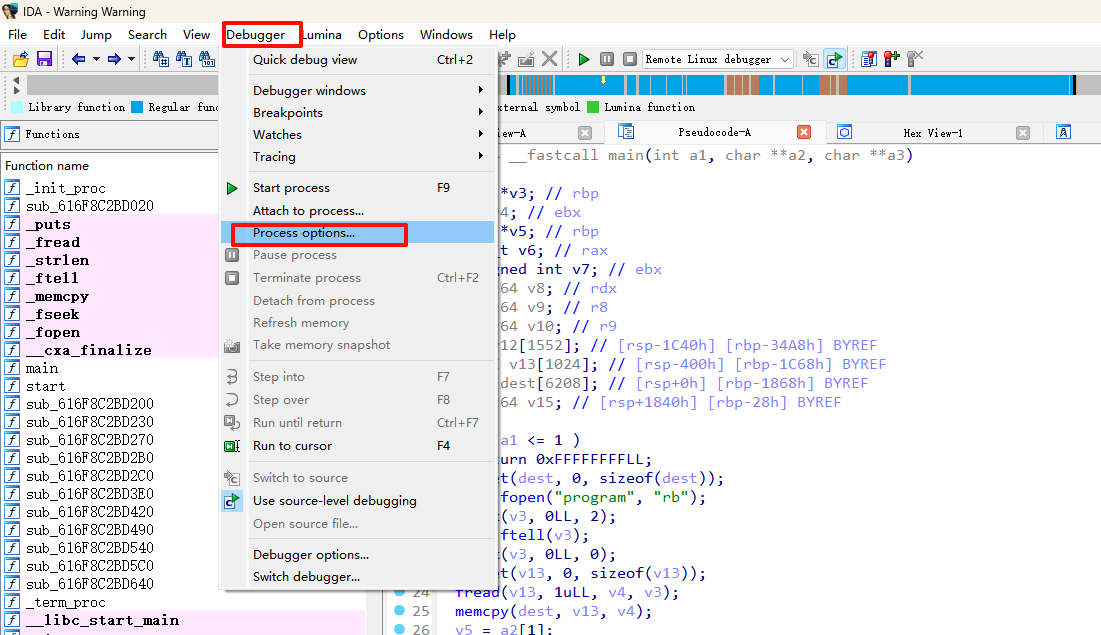Viewport: 1101px width, 635px height.
Task: Click the Lumina function green swatch
Action: (x=593, y=107)
